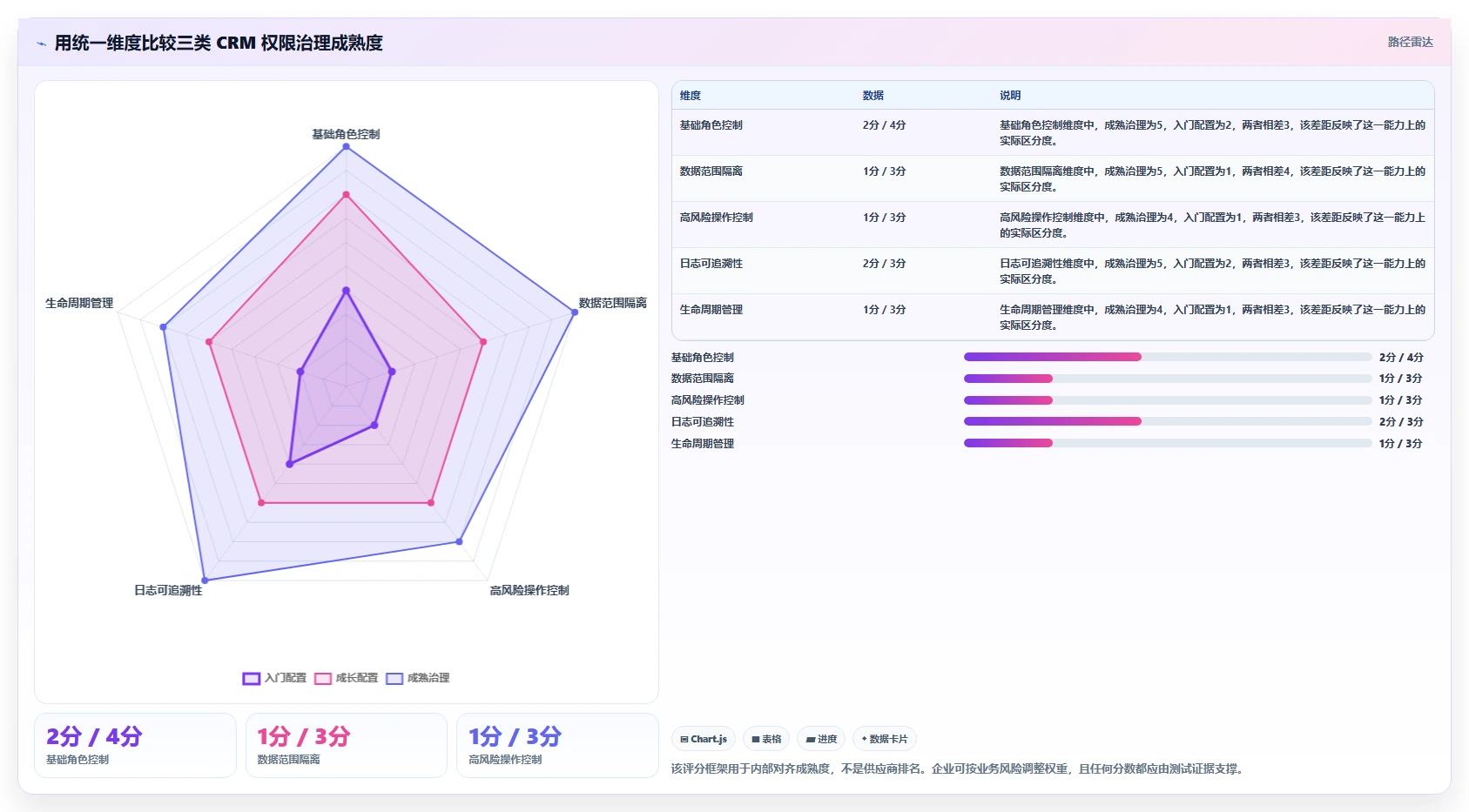
Task: Click the 高风险操作控制 axis label on radar chart
Action: [x=529, y=590]
